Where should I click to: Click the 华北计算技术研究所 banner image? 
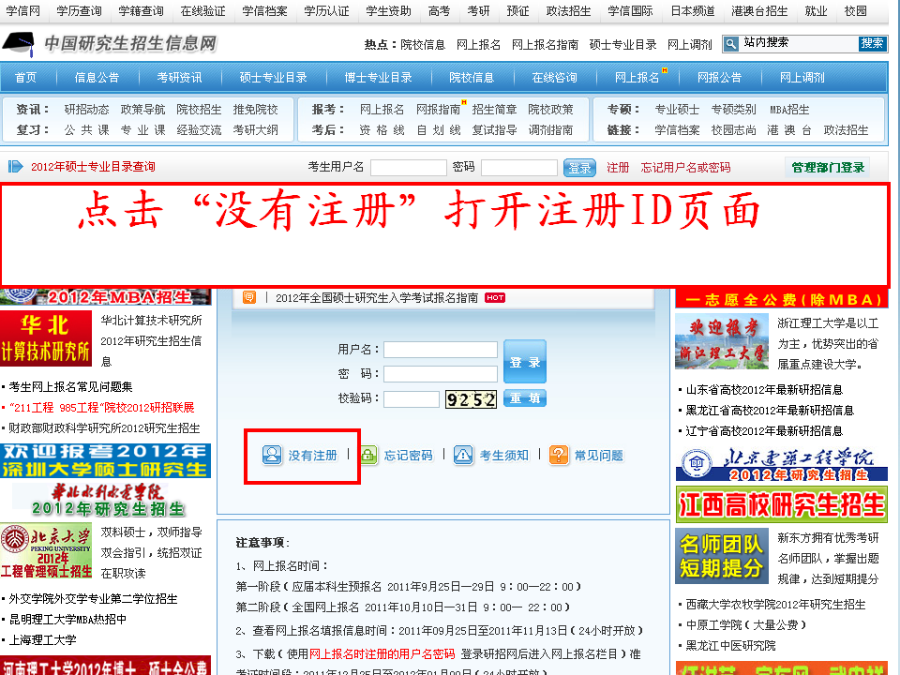click(x=46, y=339)
